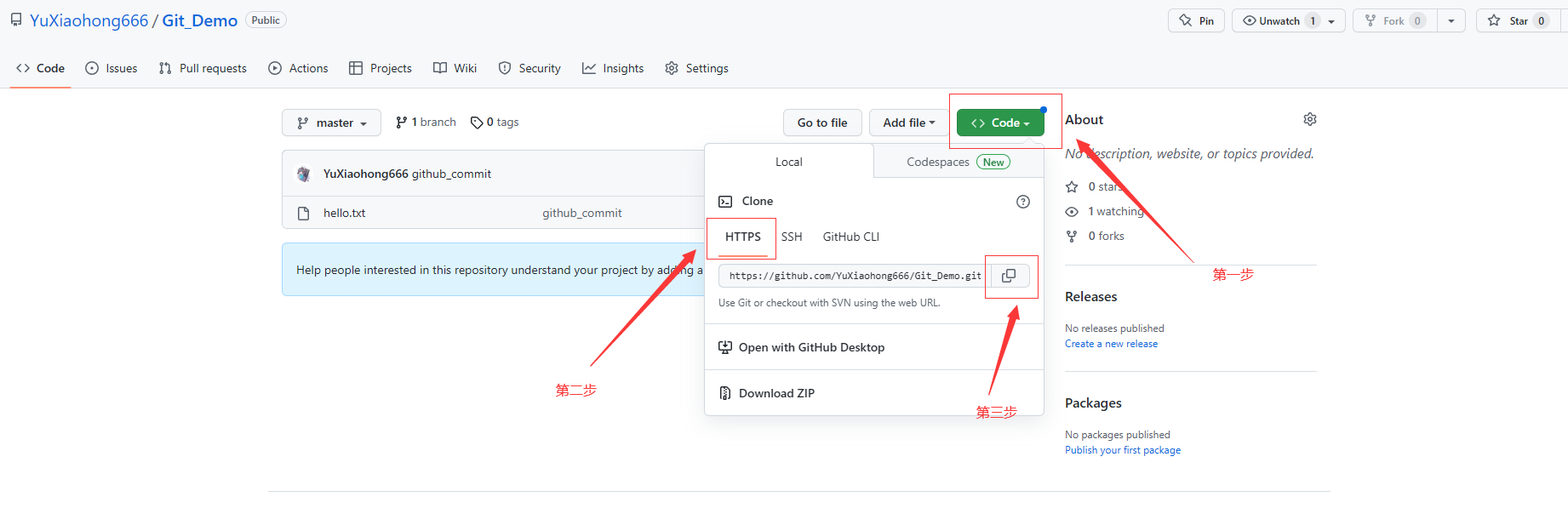
Task: Open the Security tab
Action: point(529,69)
